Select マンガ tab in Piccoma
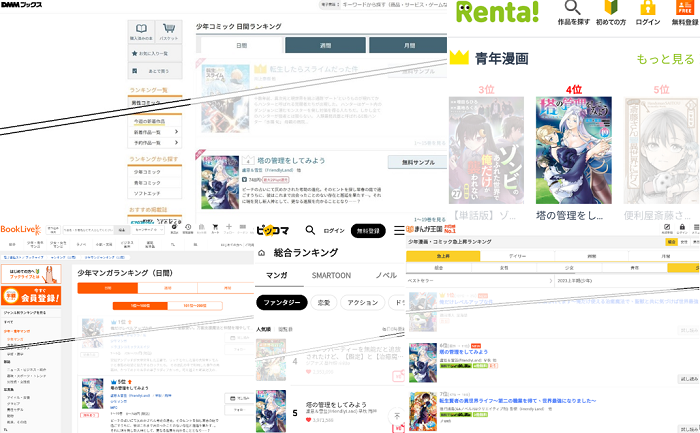 click(277, 275)
